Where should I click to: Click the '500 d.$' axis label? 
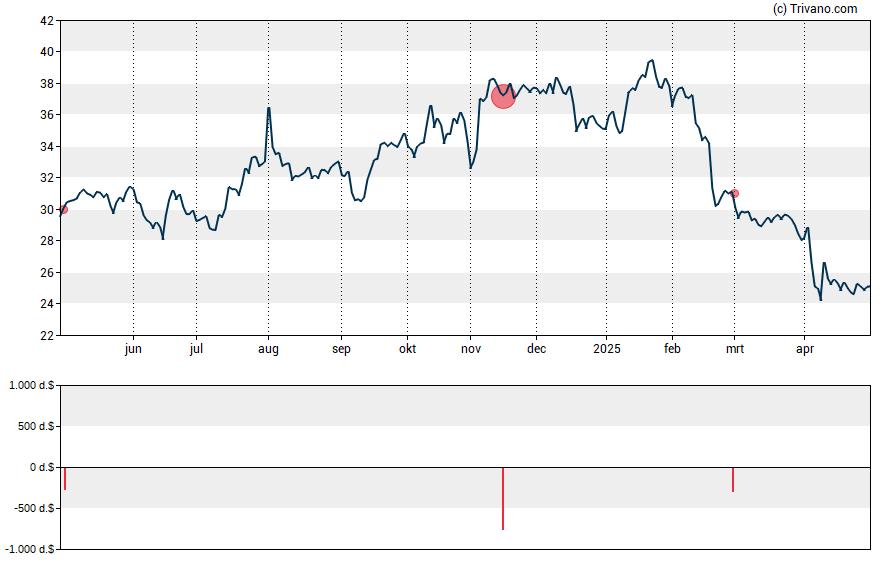click(x=36, y=426)
